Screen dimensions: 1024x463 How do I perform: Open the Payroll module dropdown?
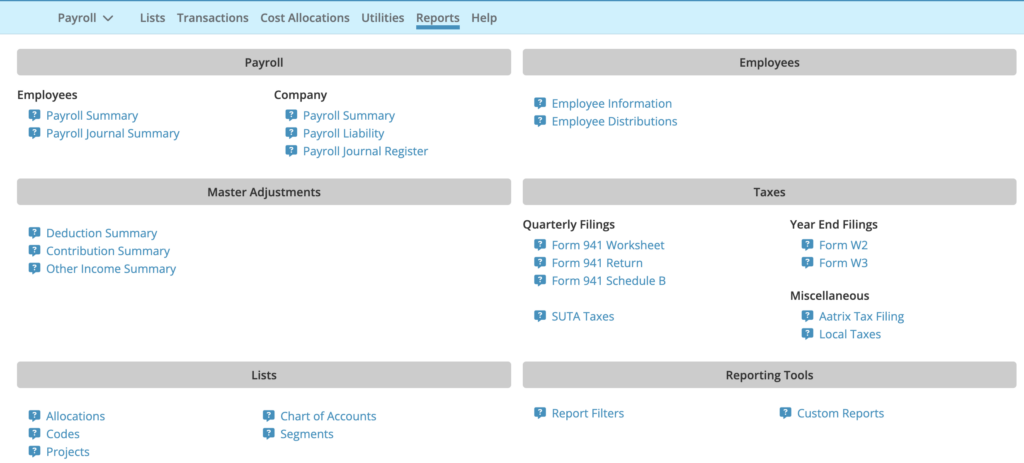point(85,18)
